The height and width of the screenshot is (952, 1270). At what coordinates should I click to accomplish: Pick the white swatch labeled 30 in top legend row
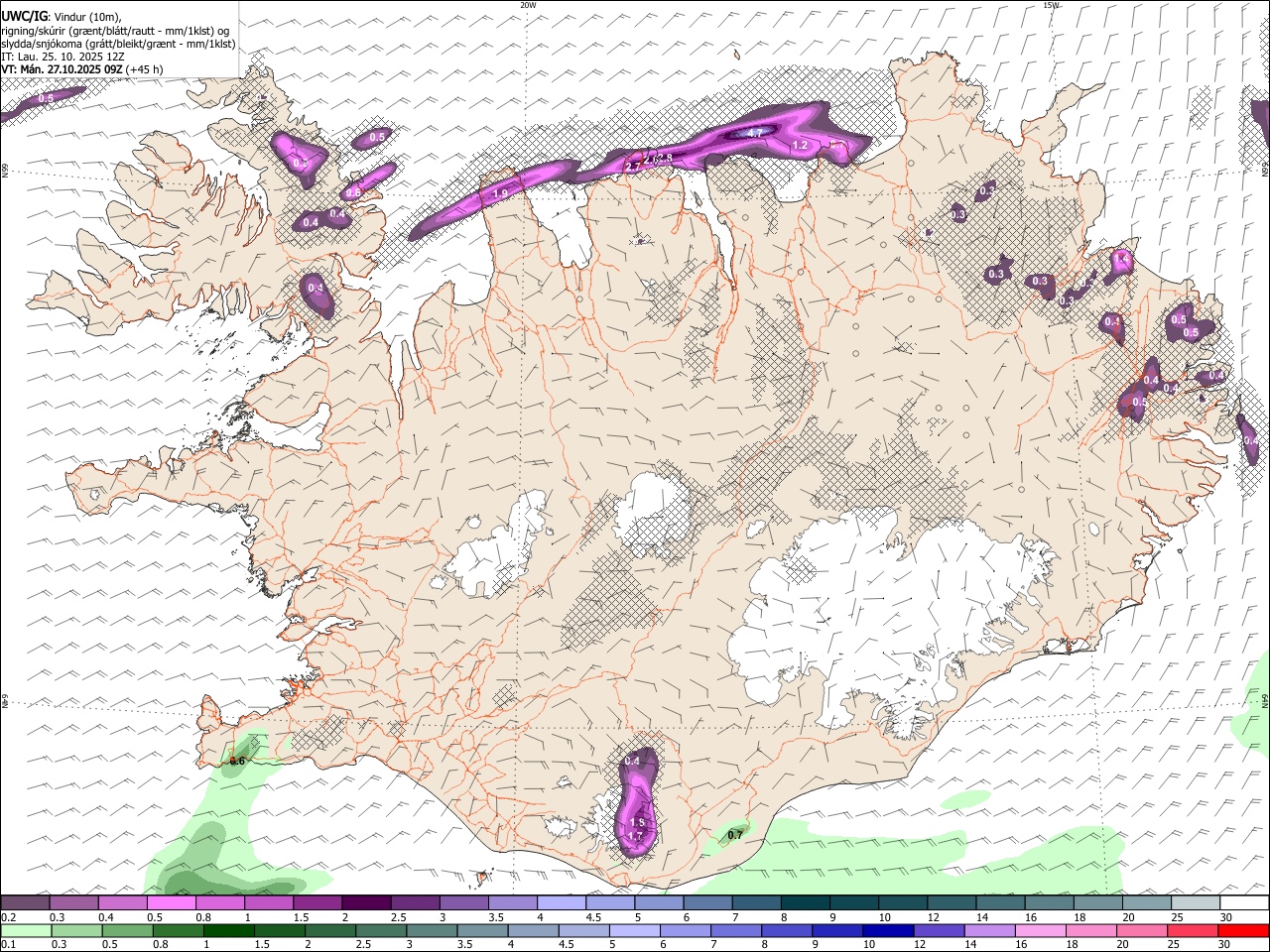click(1244, 902)
